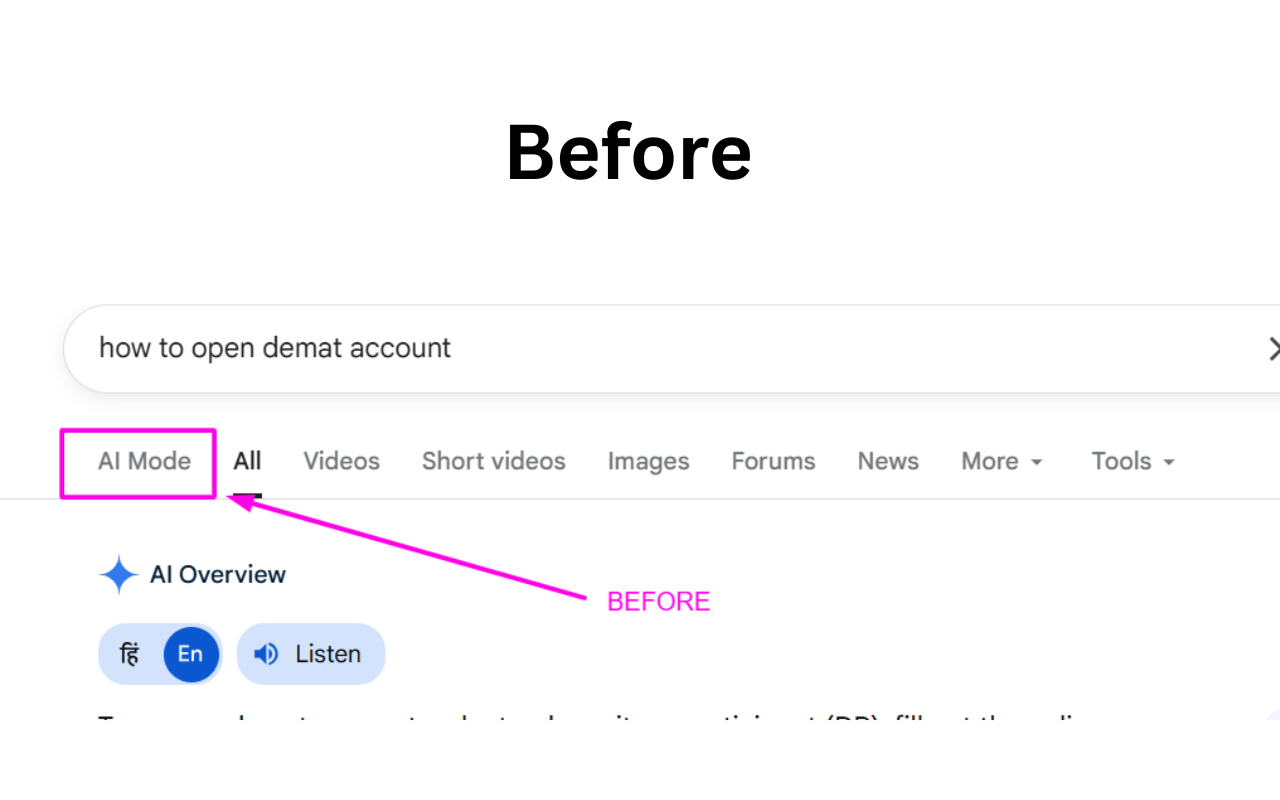
Task: Expand the More filters chevron arrow
Action: [1038, 462]
